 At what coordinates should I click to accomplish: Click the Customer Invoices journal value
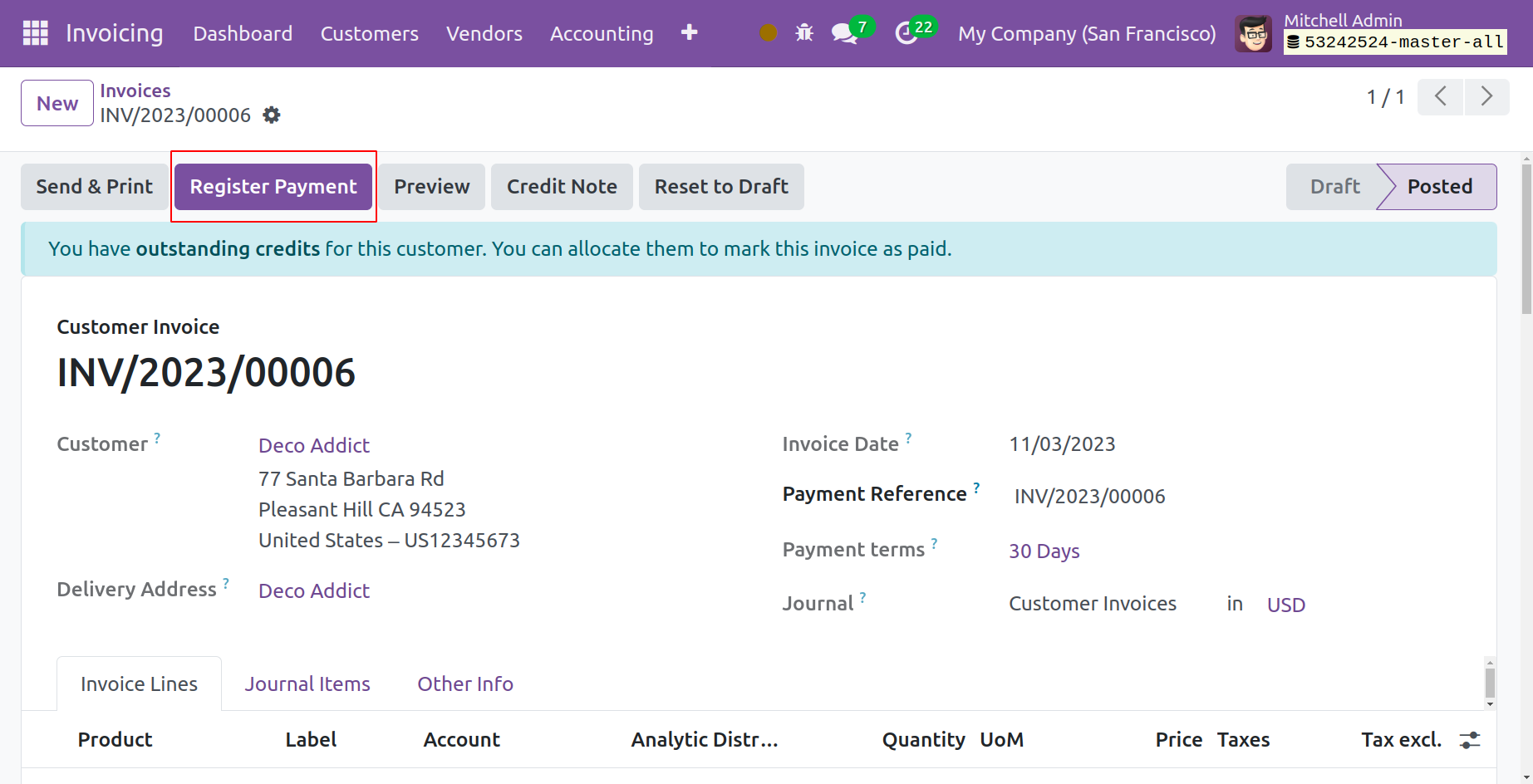point(1093,604)
